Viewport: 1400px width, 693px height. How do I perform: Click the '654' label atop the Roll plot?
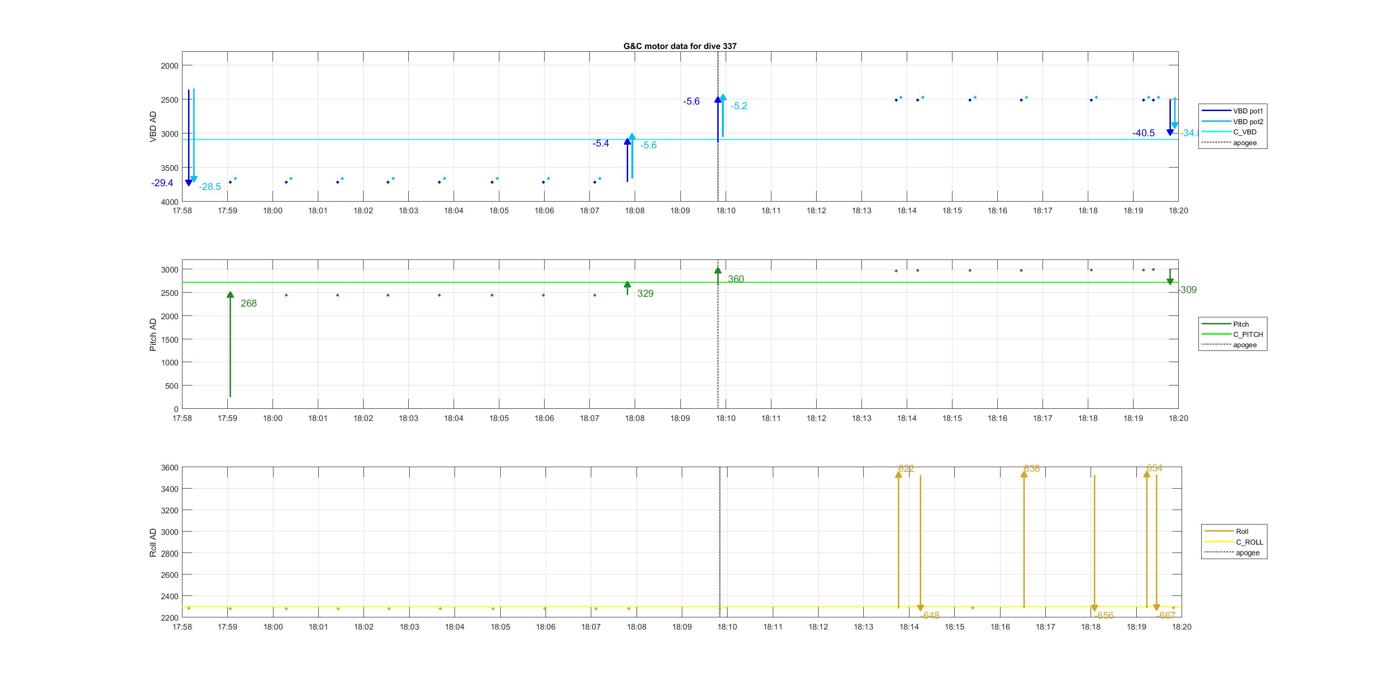click(1154, 468)
